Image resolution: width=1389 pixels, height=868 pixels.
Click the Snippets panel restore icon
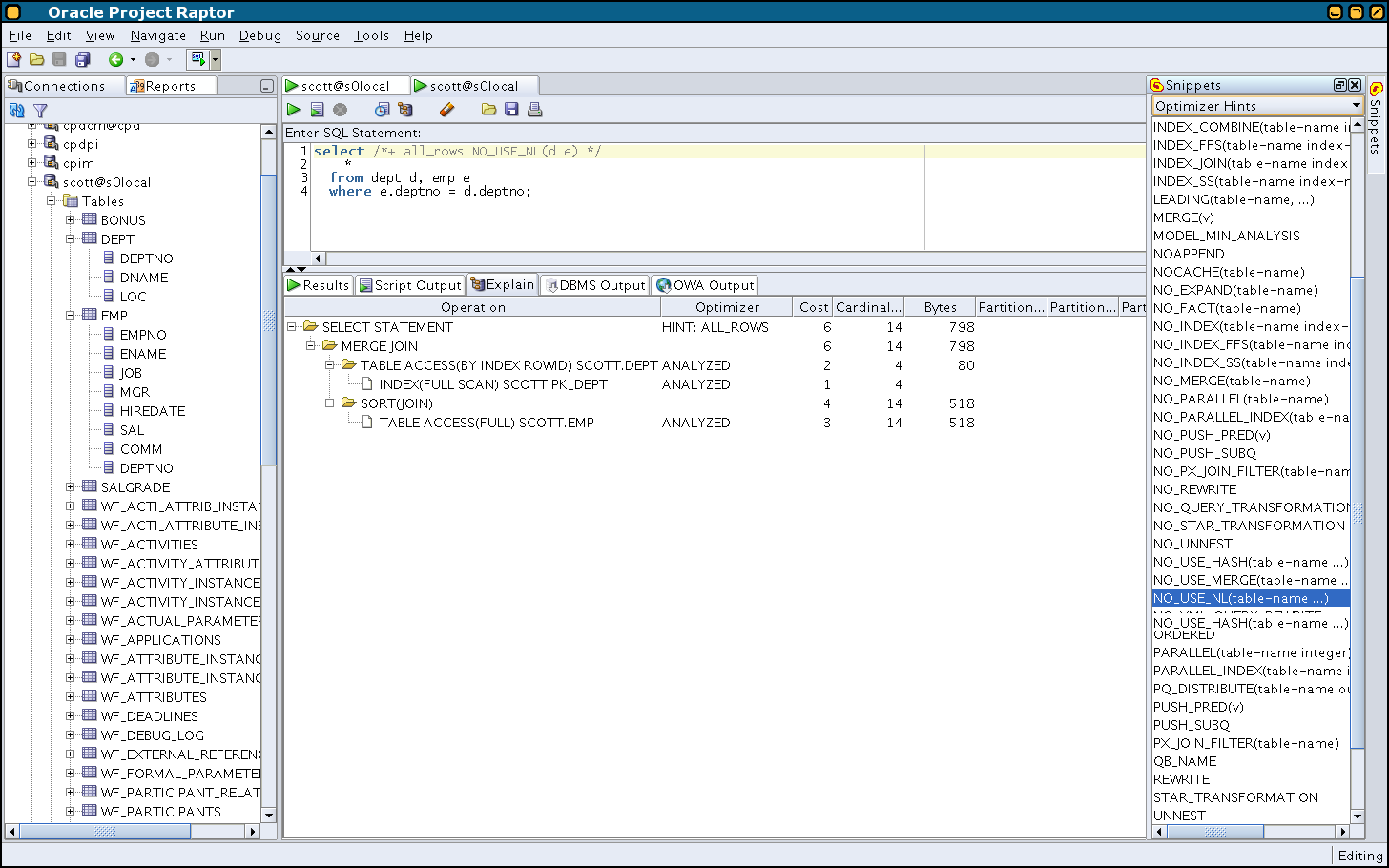(x=1339, y=85)
